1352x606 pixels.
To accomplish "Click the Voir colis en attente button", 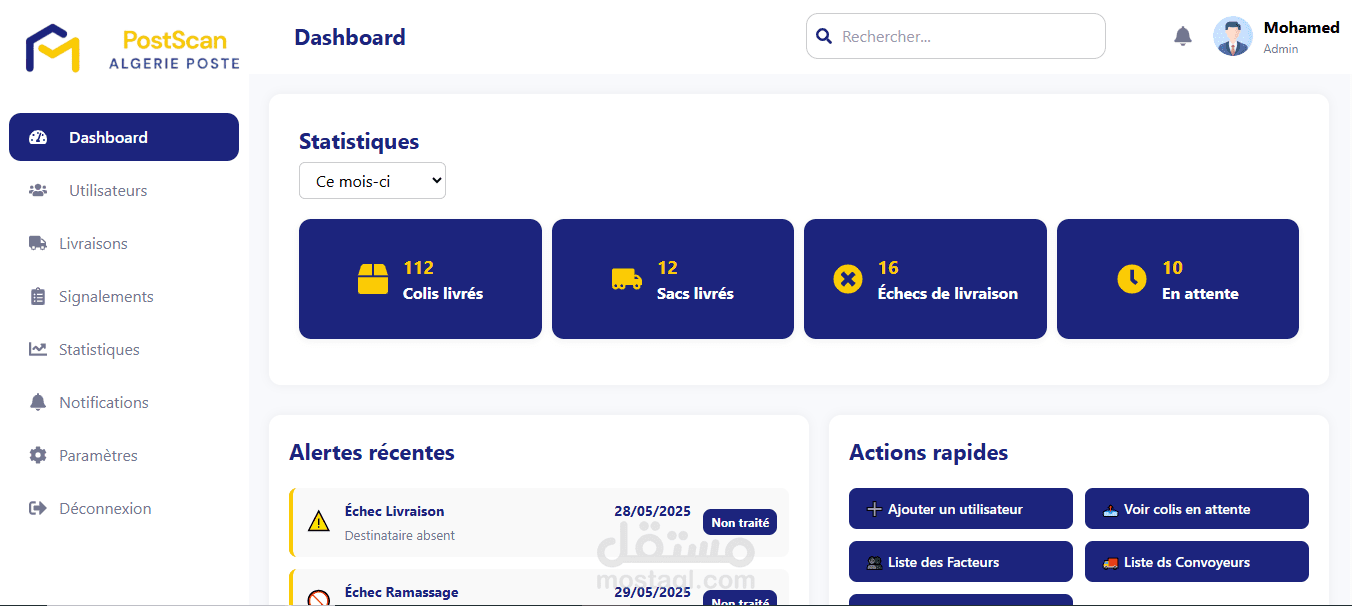I will 1197,509.
